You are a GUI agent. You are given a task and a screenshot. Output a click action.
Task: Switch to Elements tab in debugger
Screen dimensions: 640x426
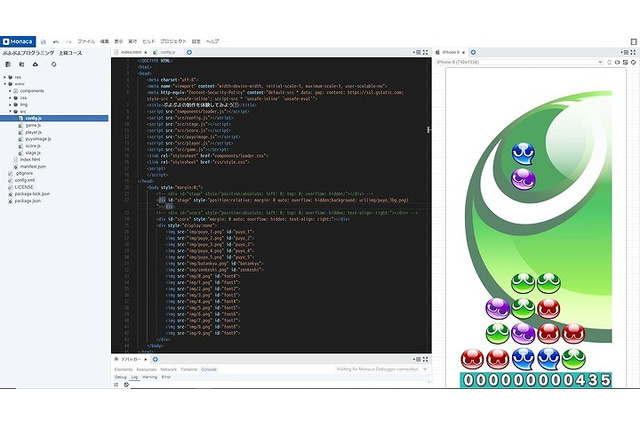(123, 370)
